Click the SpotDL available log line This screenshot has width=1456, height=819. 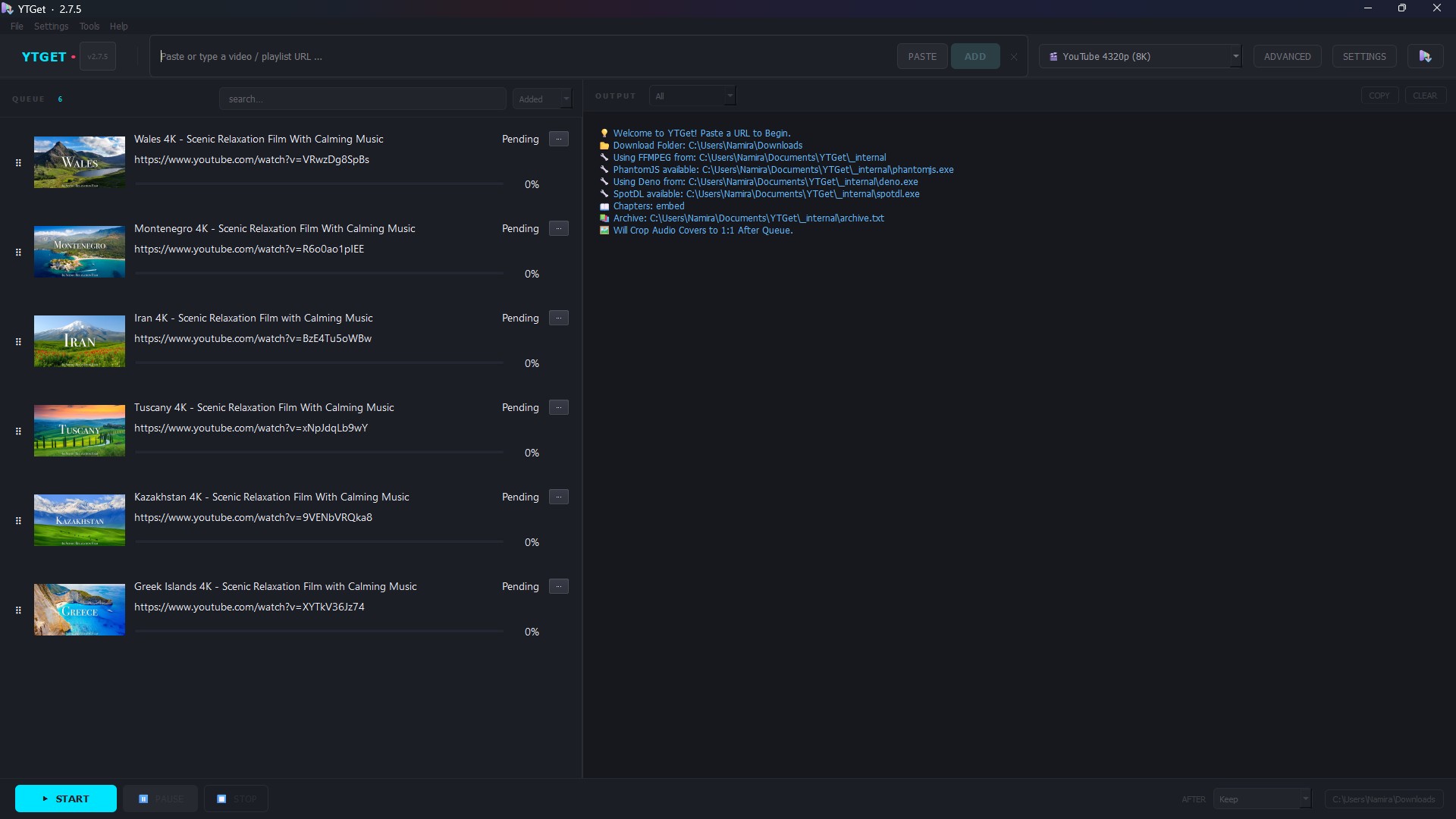click(760, 194)
